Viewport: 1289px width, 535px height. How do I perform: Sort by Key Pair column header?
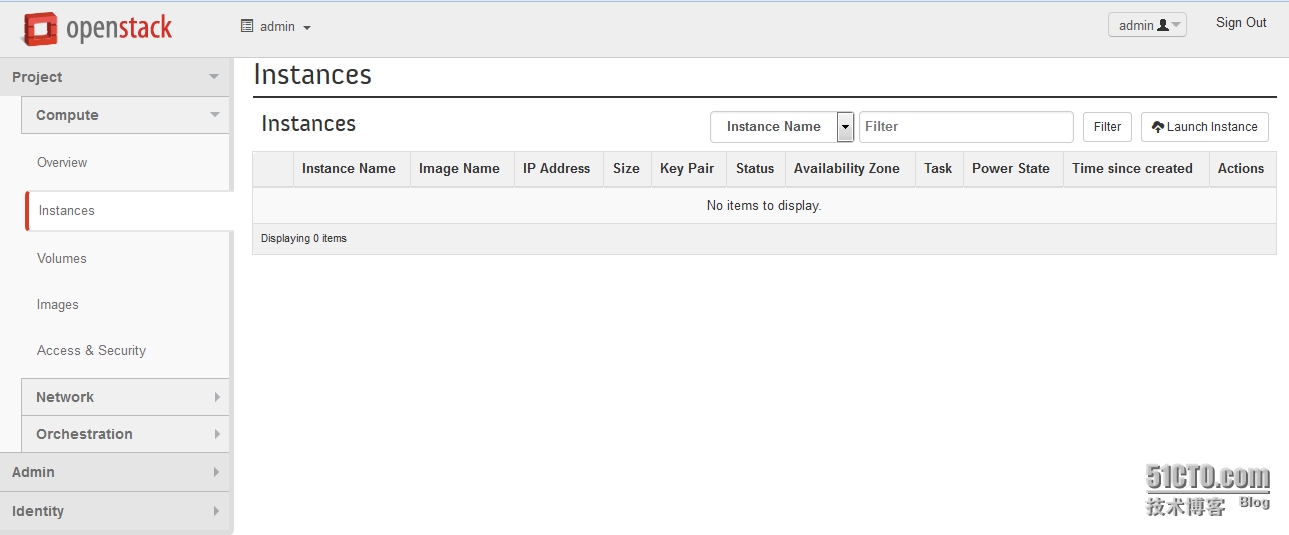687,168
